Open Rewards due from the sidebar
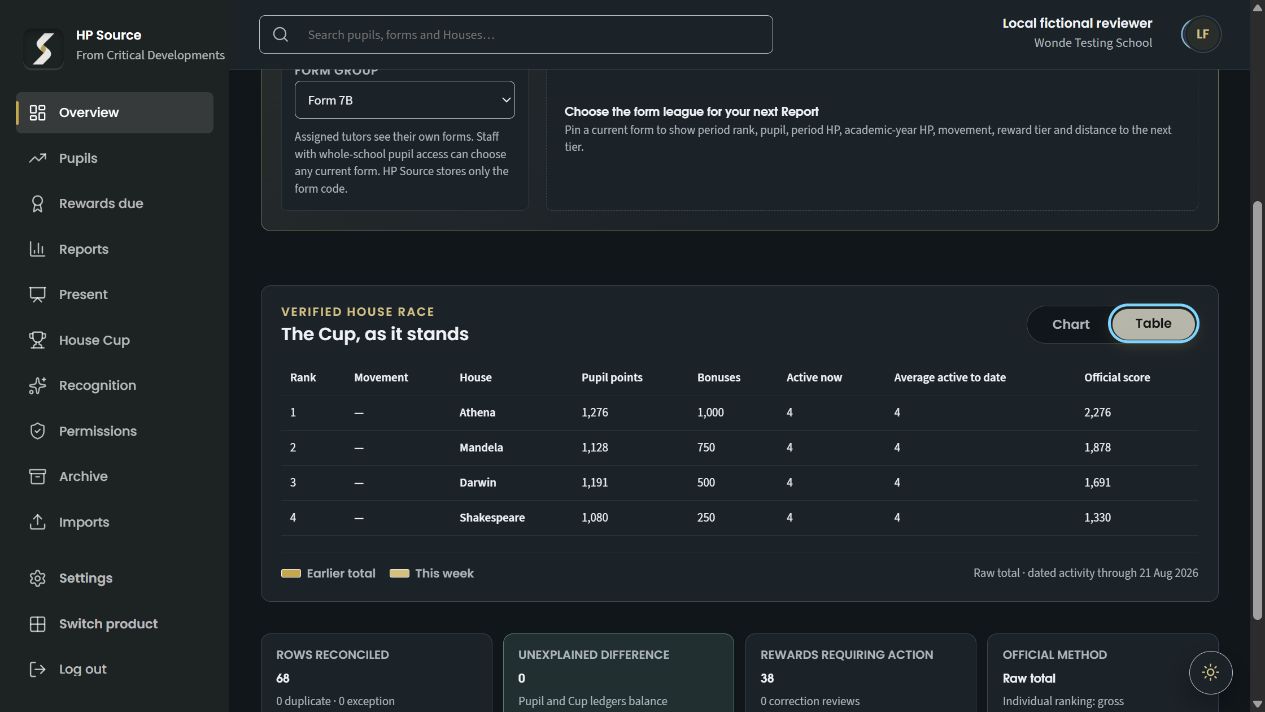This screenshot has width=1265, height=712. coord(101,204)
